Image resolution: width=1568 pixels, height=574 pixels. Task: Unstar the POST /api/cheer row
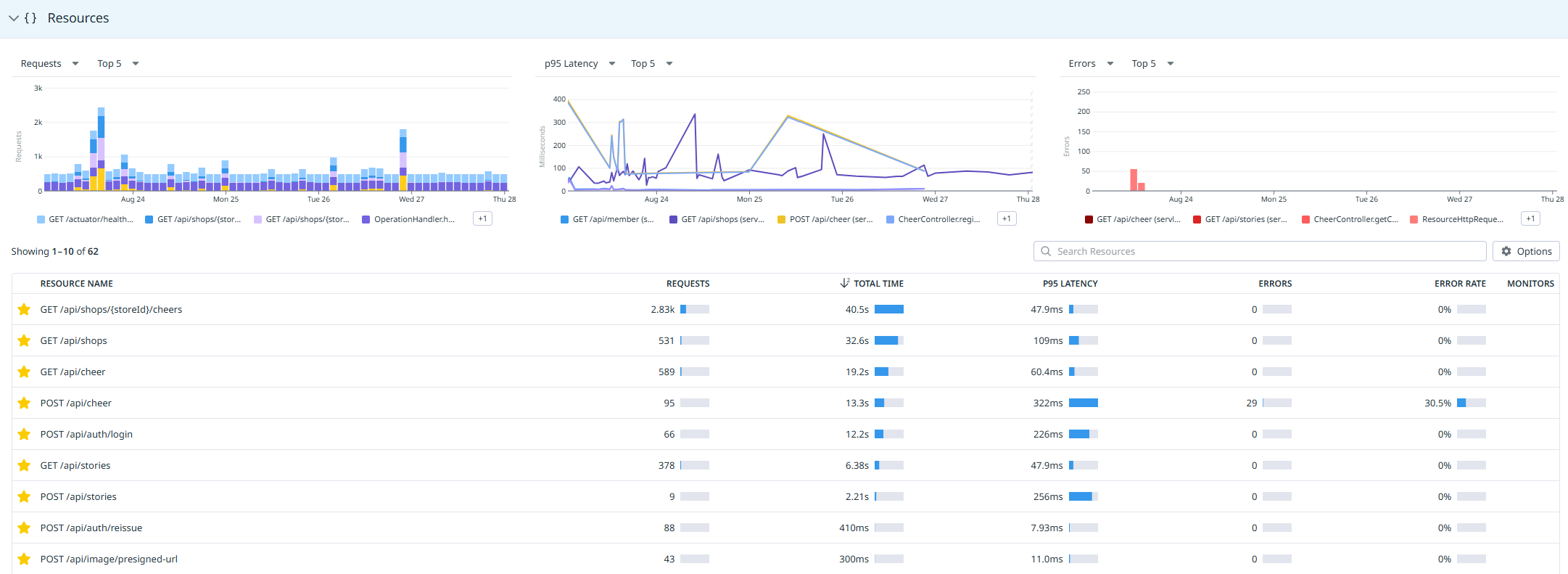[x=24, y=403]
